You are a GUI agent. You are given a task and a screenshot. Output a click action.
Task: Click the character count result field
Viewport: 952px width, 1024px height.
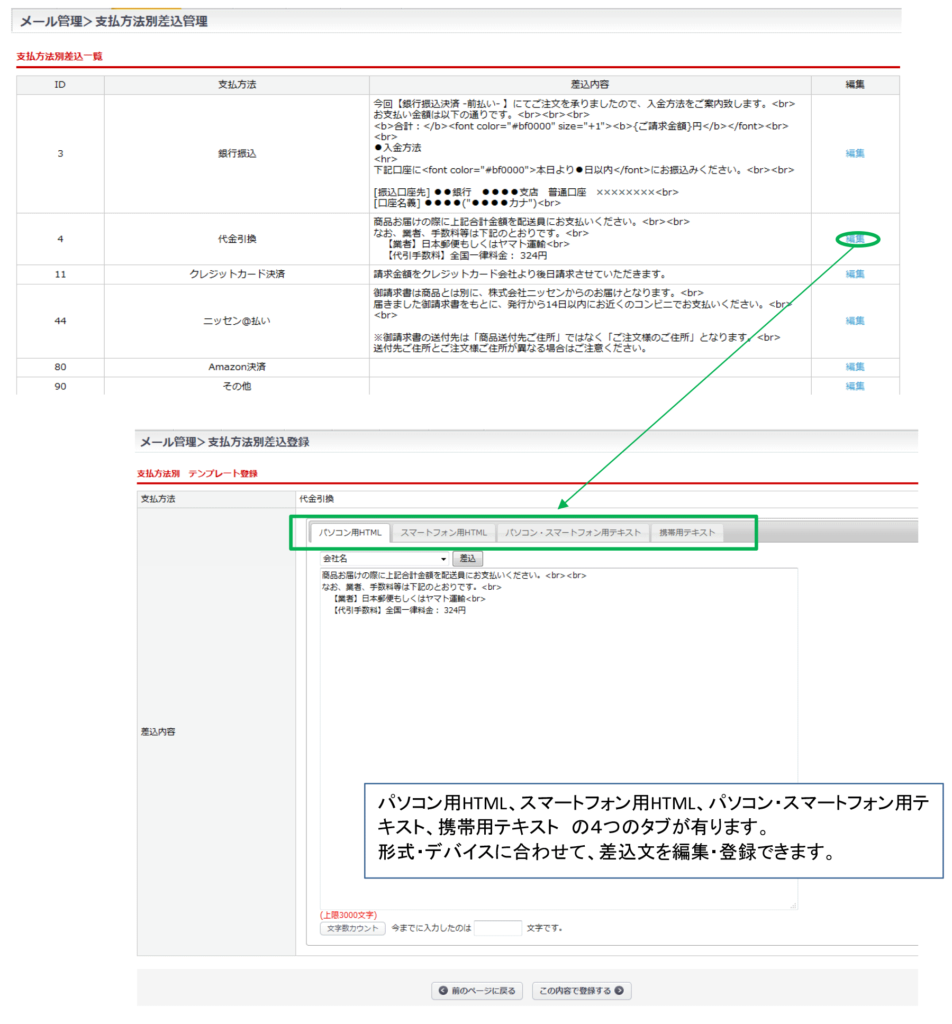point(498,928)
